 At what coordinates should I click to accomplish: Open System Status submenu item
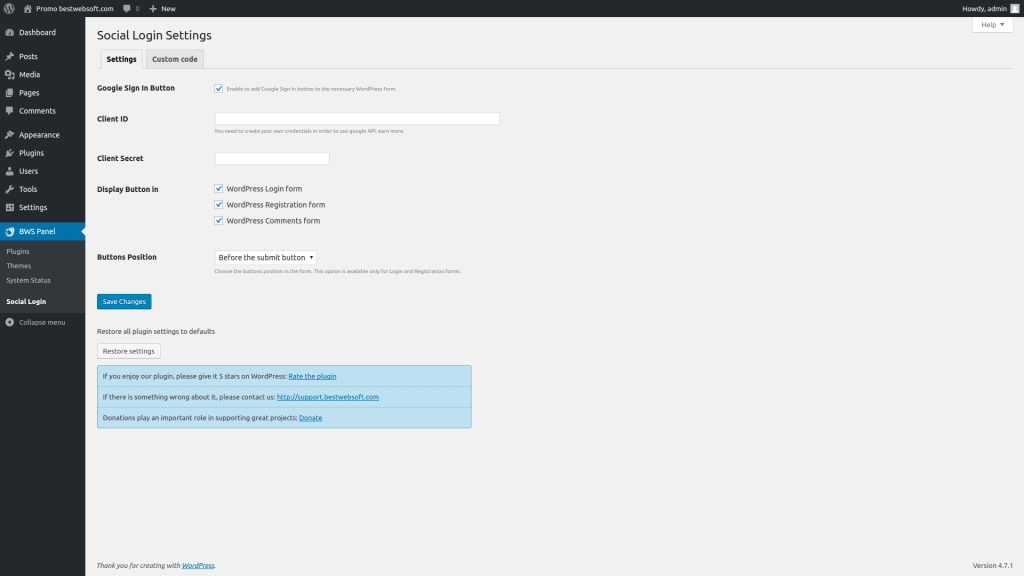pos(28,280)
